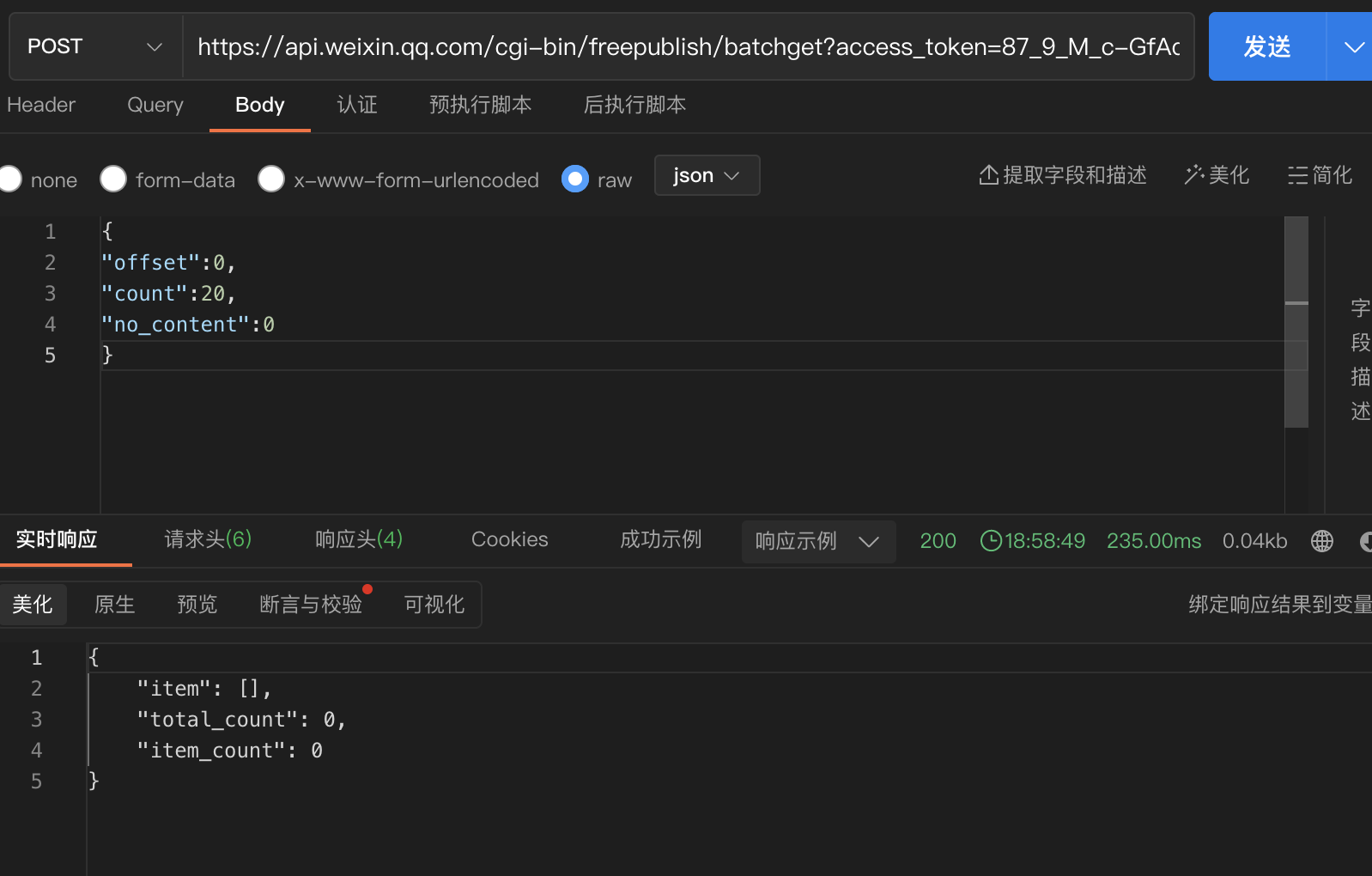Open the 响应头(4) tab
The image size is (1372, 876).
tap(359, 539)
